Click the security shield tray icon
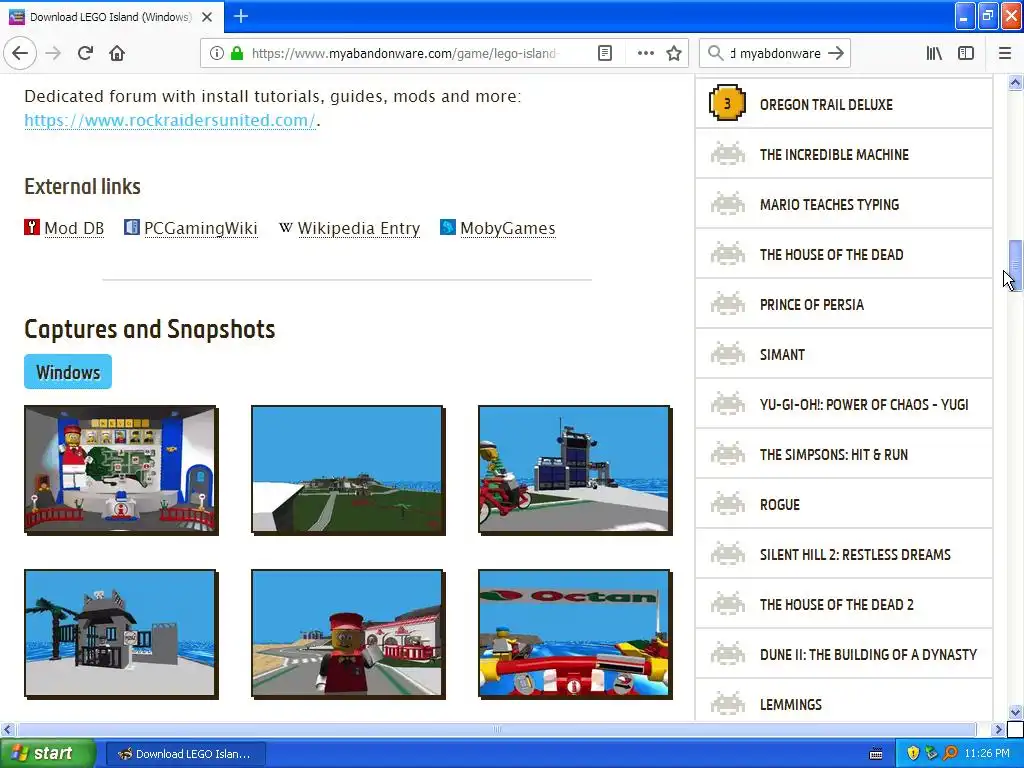 (x=912, y=754)
